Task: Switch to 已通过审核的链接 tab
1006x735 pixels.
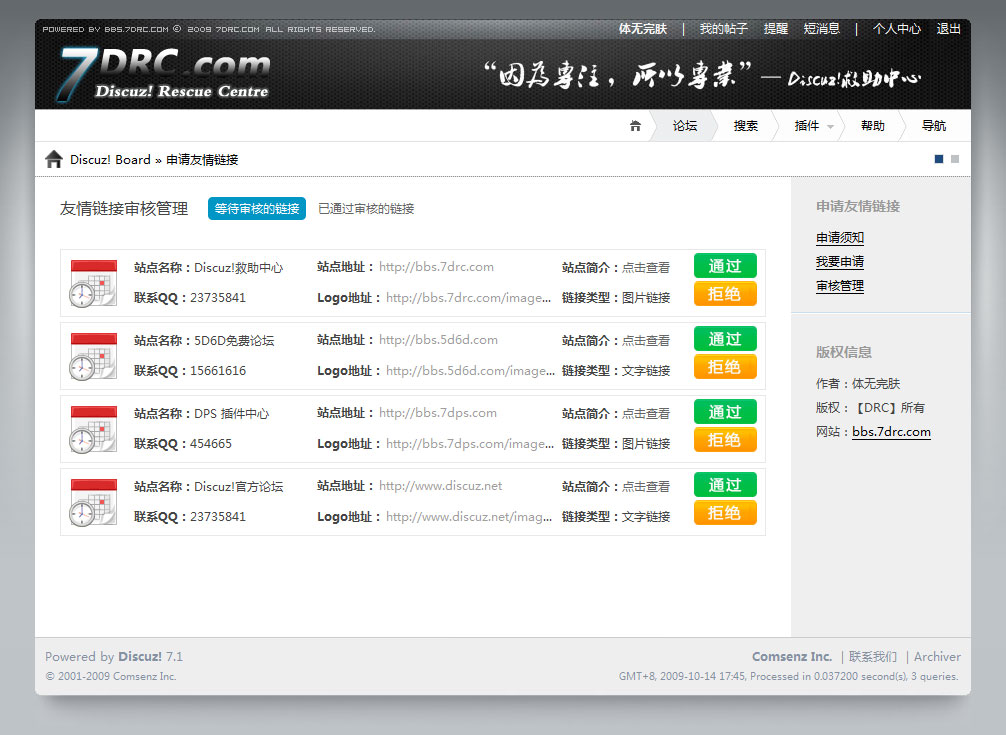Action: coord(366,208)
